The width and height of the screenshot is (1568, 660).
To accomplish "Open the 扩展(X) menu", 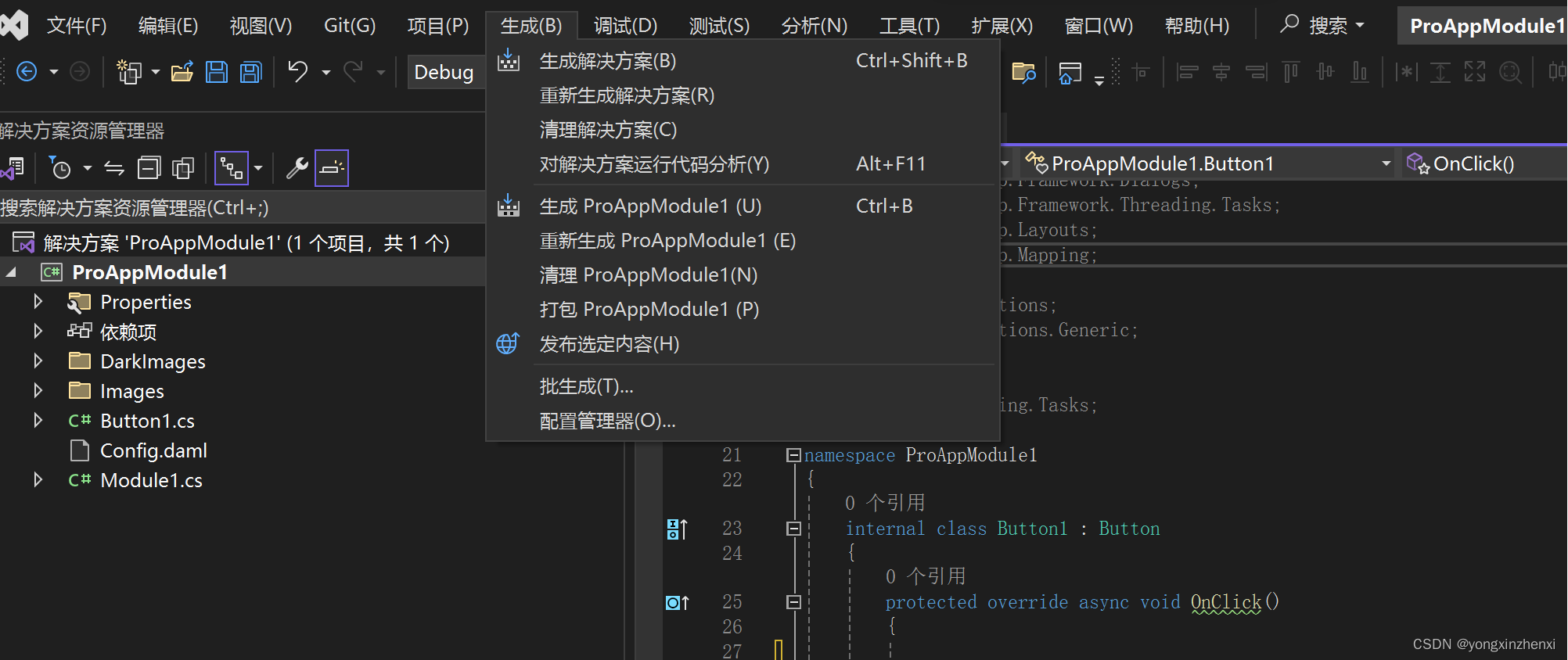I will (x=1002, y=26).
